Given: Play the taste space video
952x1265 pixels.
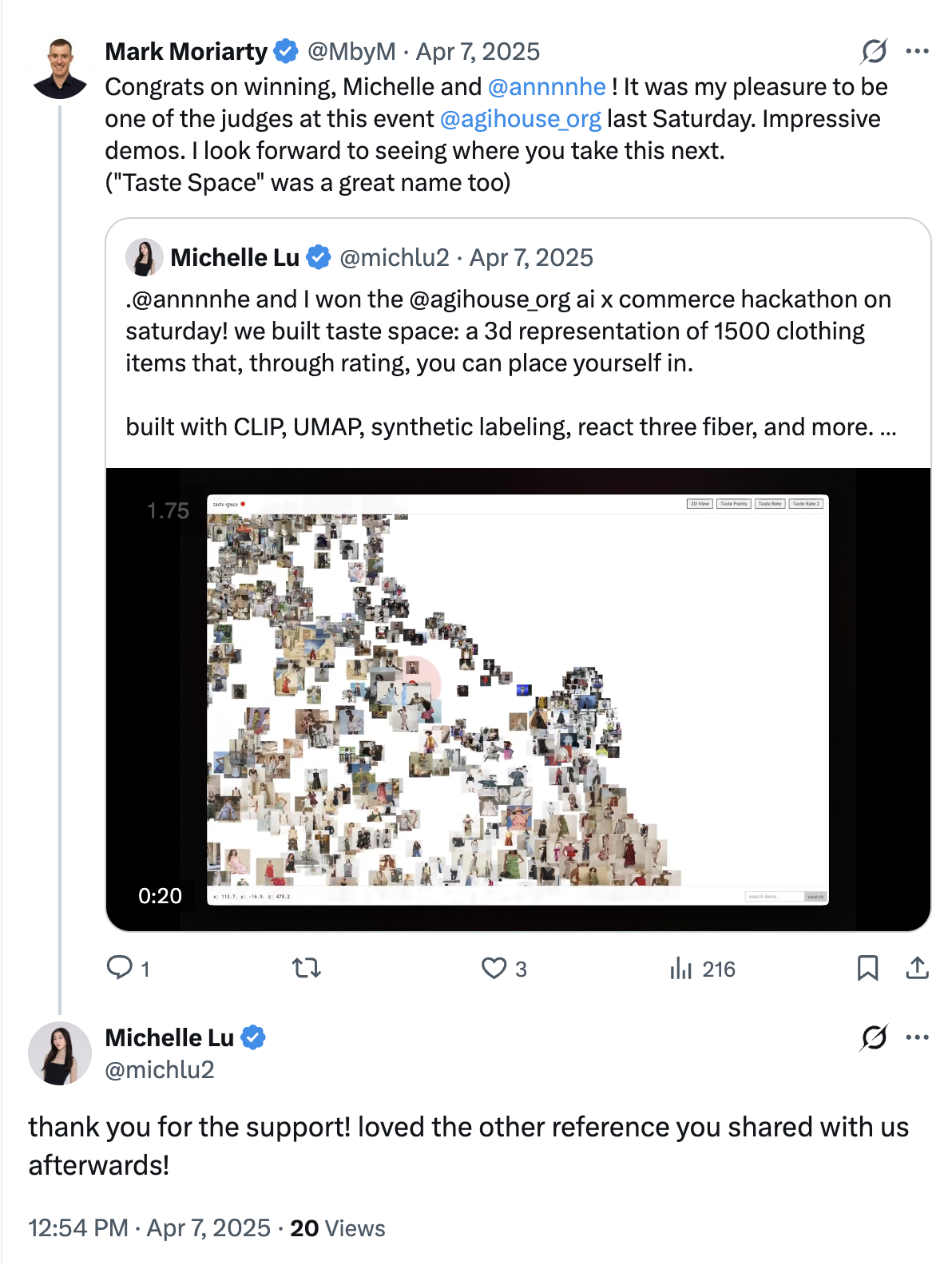Looking at the screenshot, I should pyautogui.click(x=518, y=699).
